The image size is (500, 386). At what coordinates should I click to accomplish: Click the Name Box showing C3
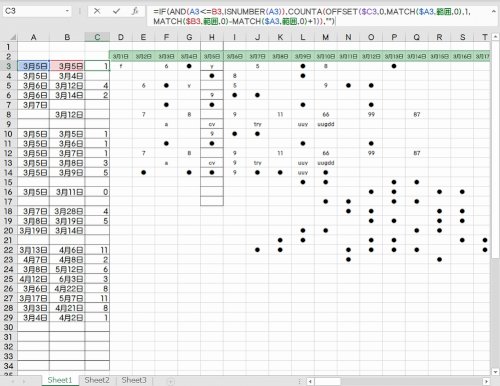click(x=33, y=11)
